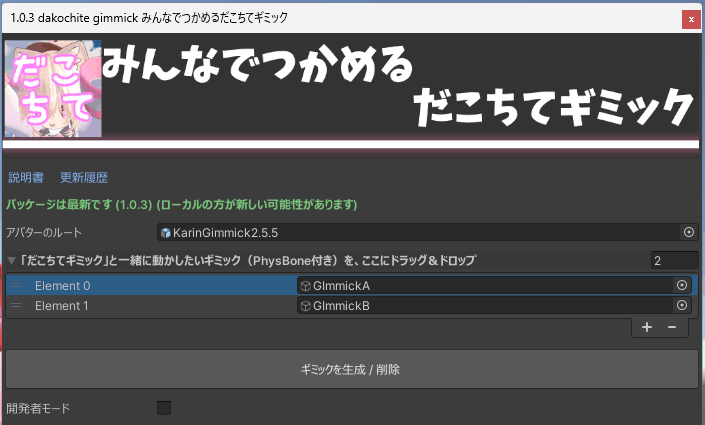Open the 更新履歴 link
The image size is (705, 425).
click(84, 178)
